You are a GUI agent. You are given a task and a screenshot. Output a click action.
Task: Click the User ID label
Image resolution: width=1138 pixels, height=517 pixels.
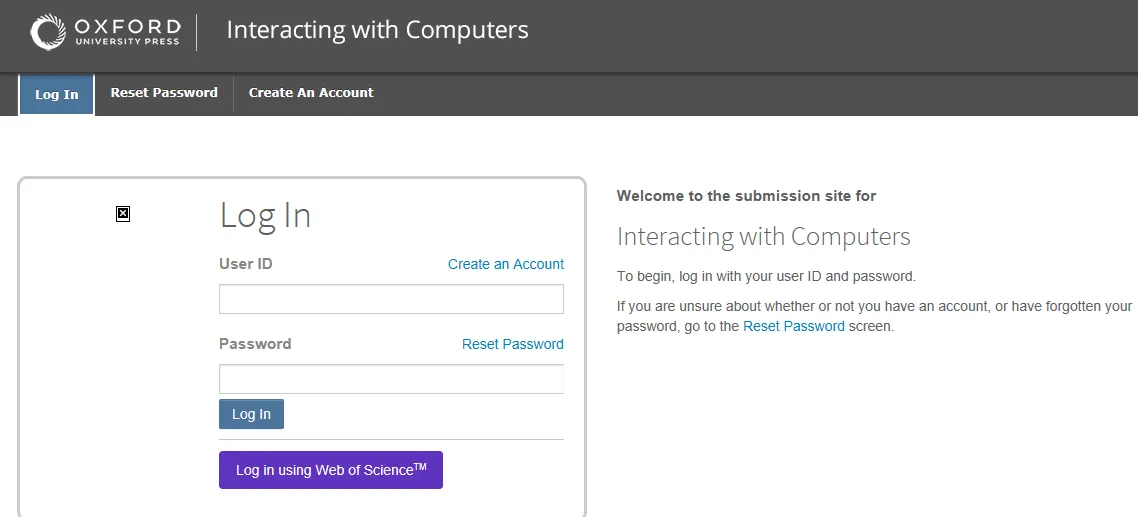pyautogui.click(x=246, y=264)
